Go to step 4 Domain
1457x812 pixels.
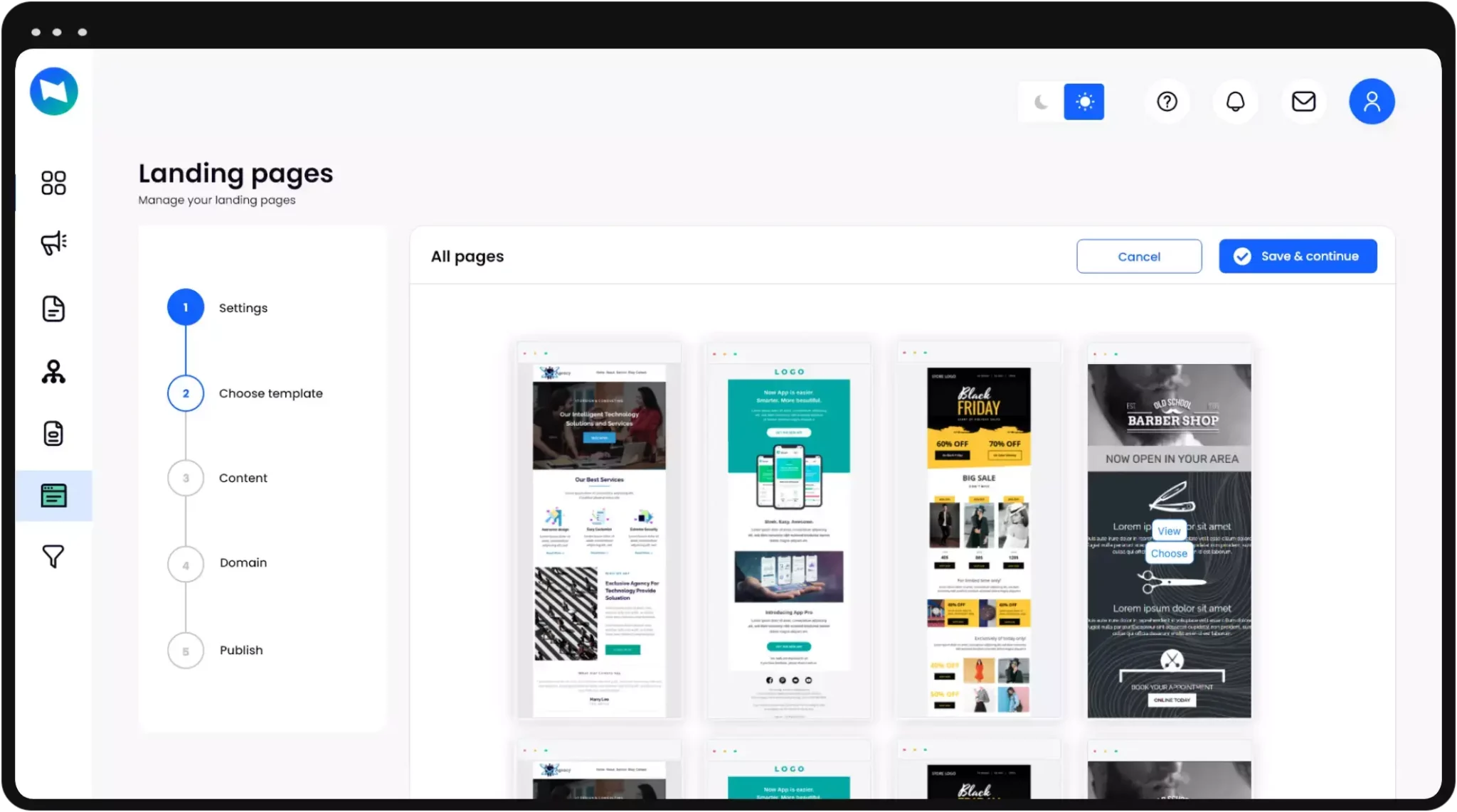point(218,562)
